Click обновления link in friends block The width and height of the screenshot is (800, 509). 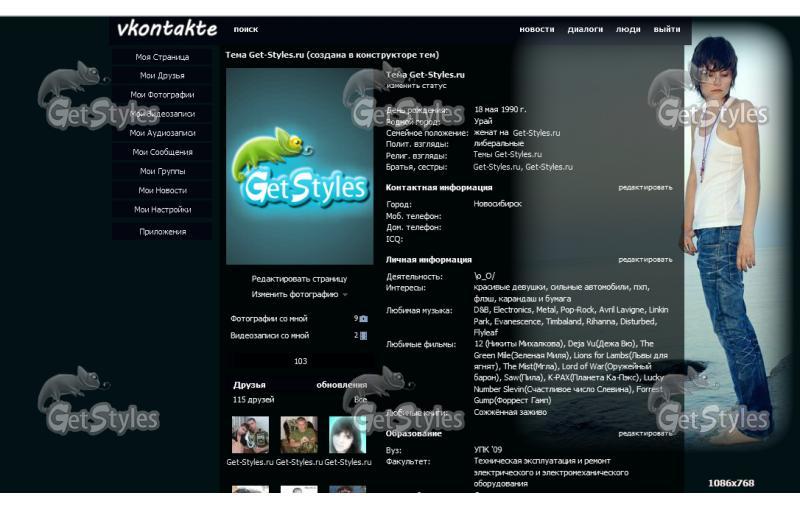point(341,385)
